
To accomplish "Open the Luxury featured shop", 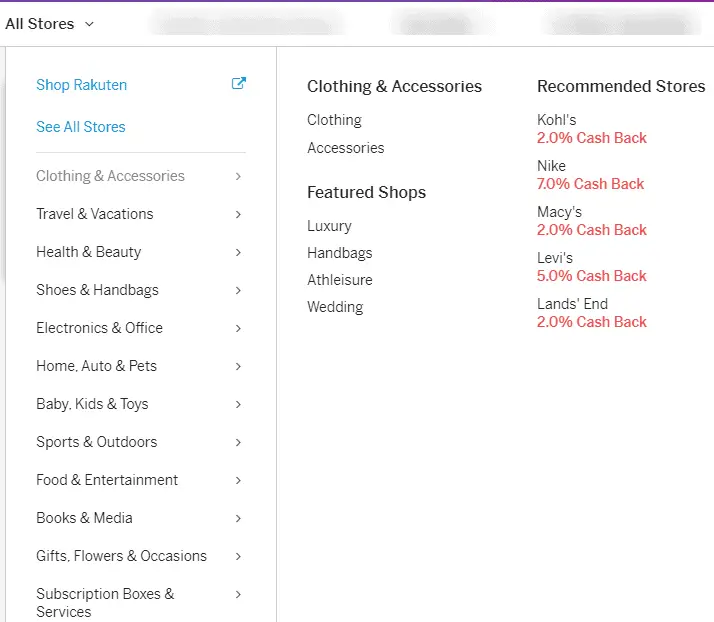I will point(329,226).
